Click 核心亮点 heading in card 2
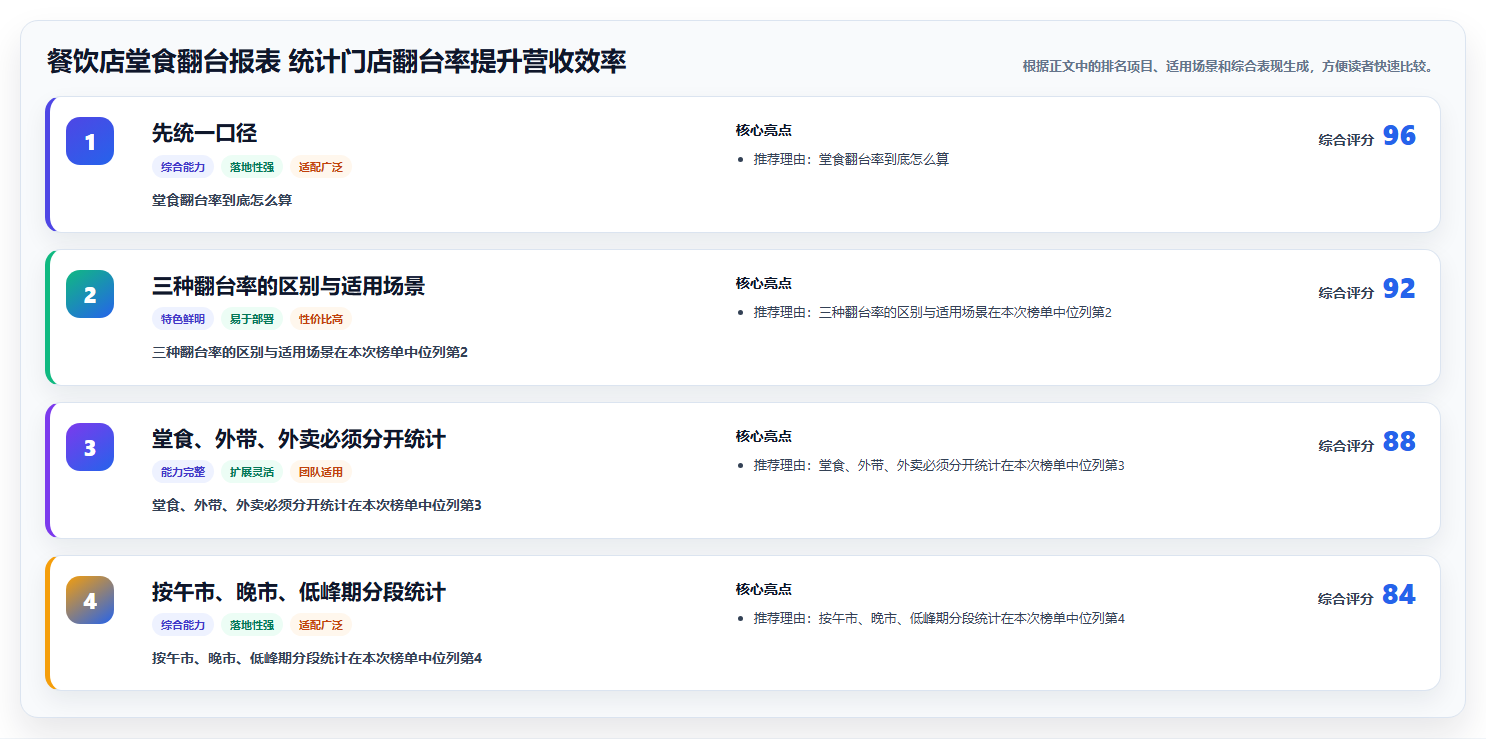Viewport: 1486px width, 739px height. point(764,283)
